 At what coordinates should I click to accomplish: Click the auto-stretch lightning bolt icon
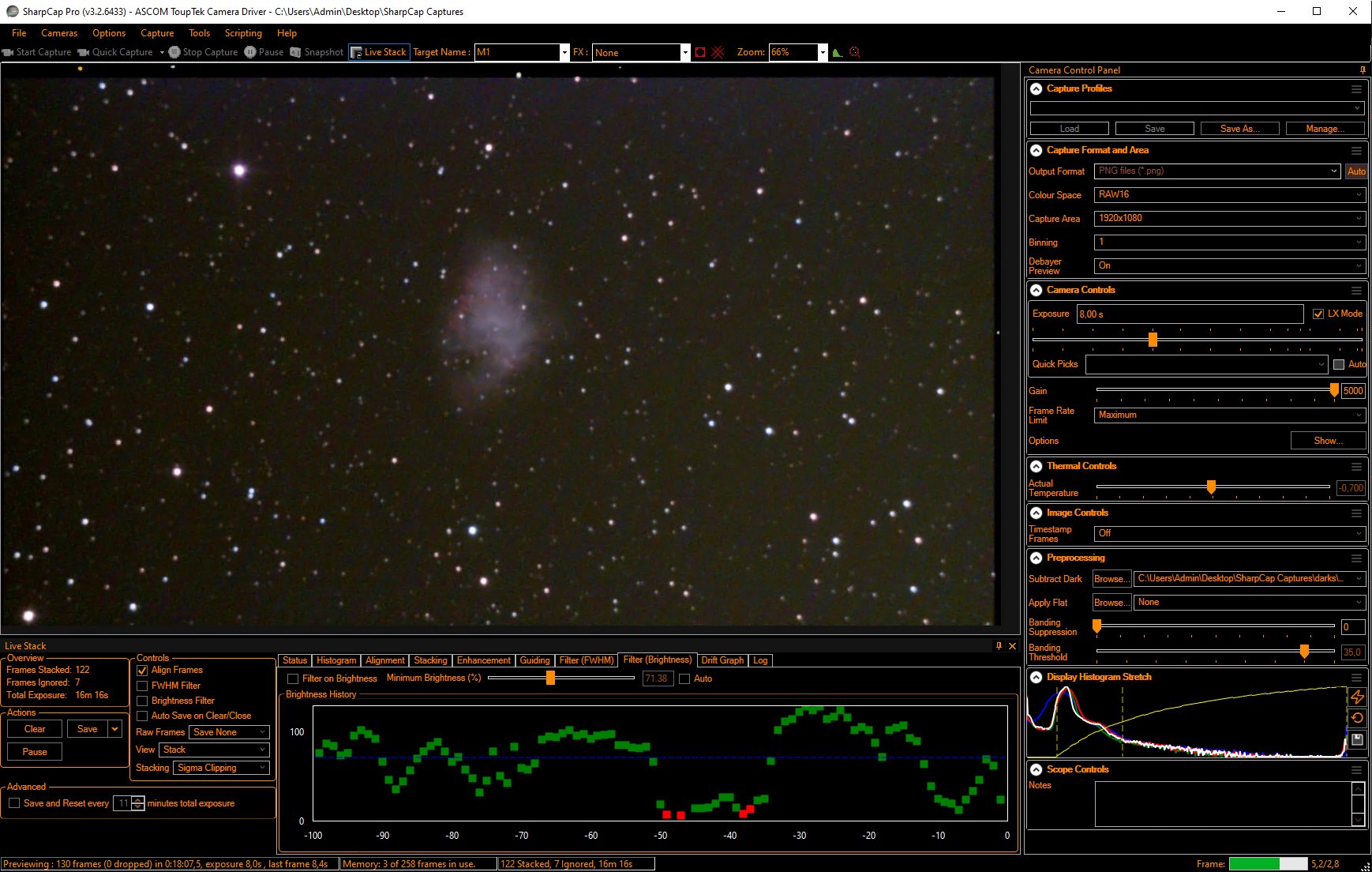(x=1357, y=697)
